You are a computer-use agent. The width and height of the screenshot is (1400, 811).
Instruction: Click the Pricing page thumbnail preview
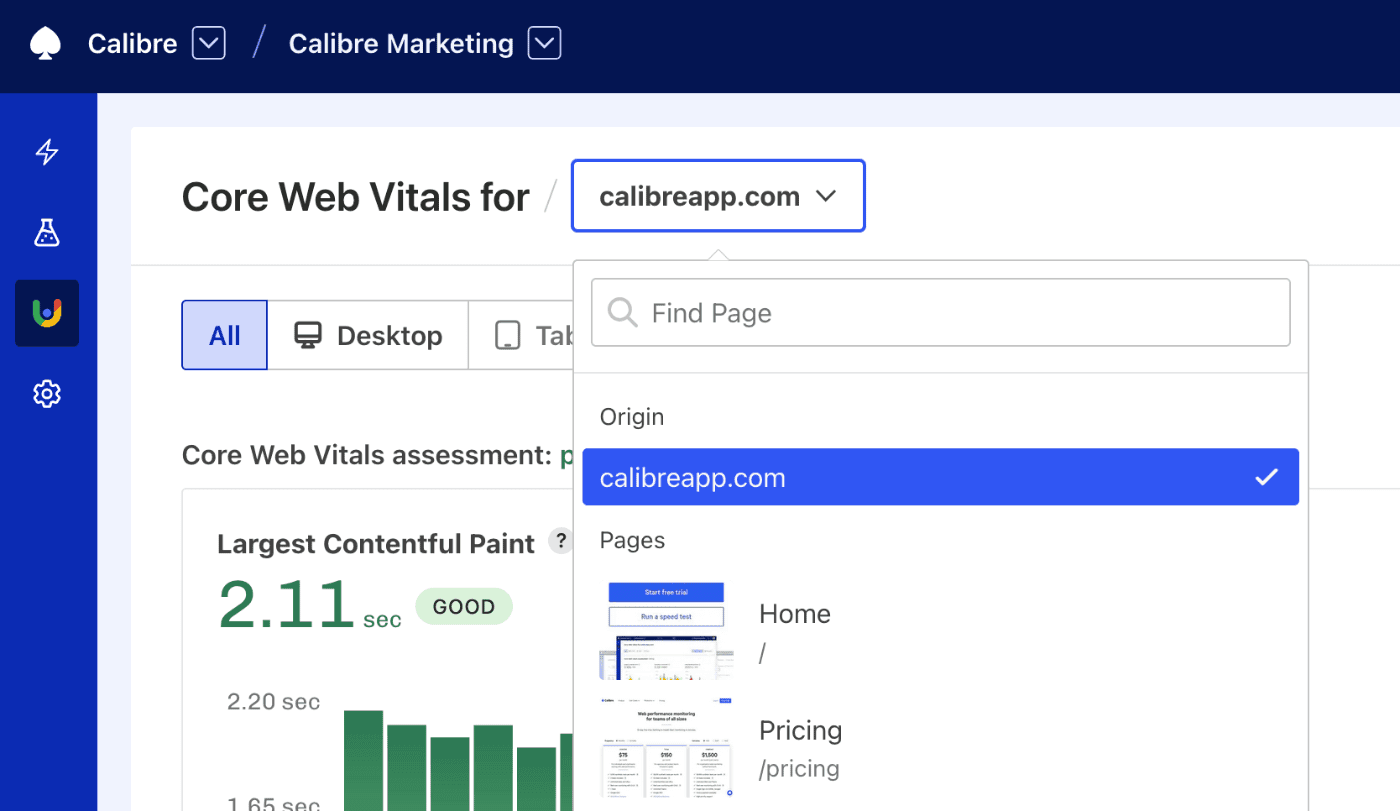tap(666, 747)
